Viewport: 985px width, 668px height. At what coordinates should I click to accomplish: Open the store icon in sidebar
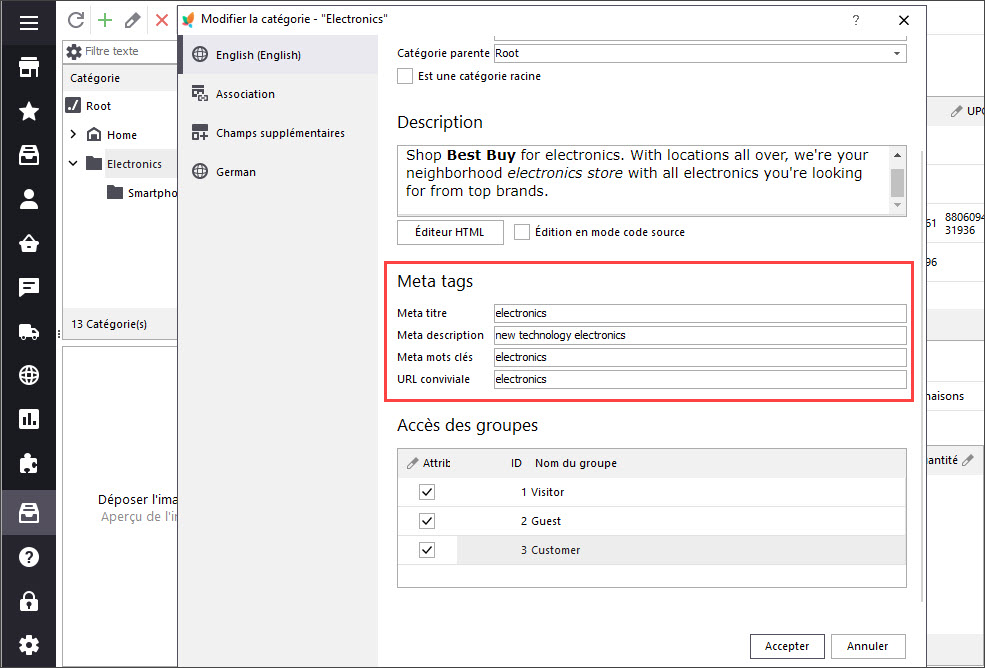[x=28, y=67]
